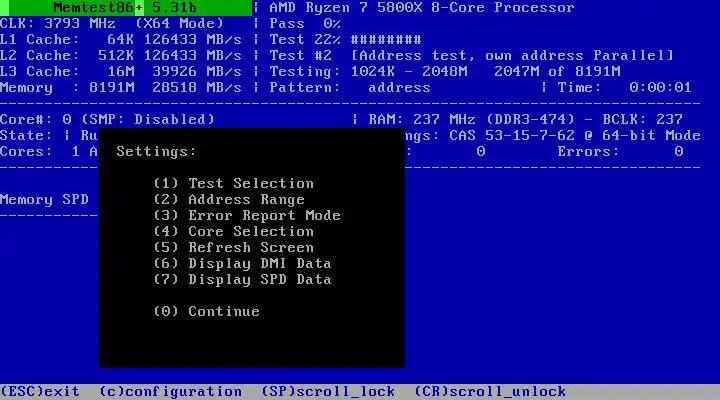
Task: Click the Core#: 0 (SMP: Disabled) line
Action: [x=107, y=119]
